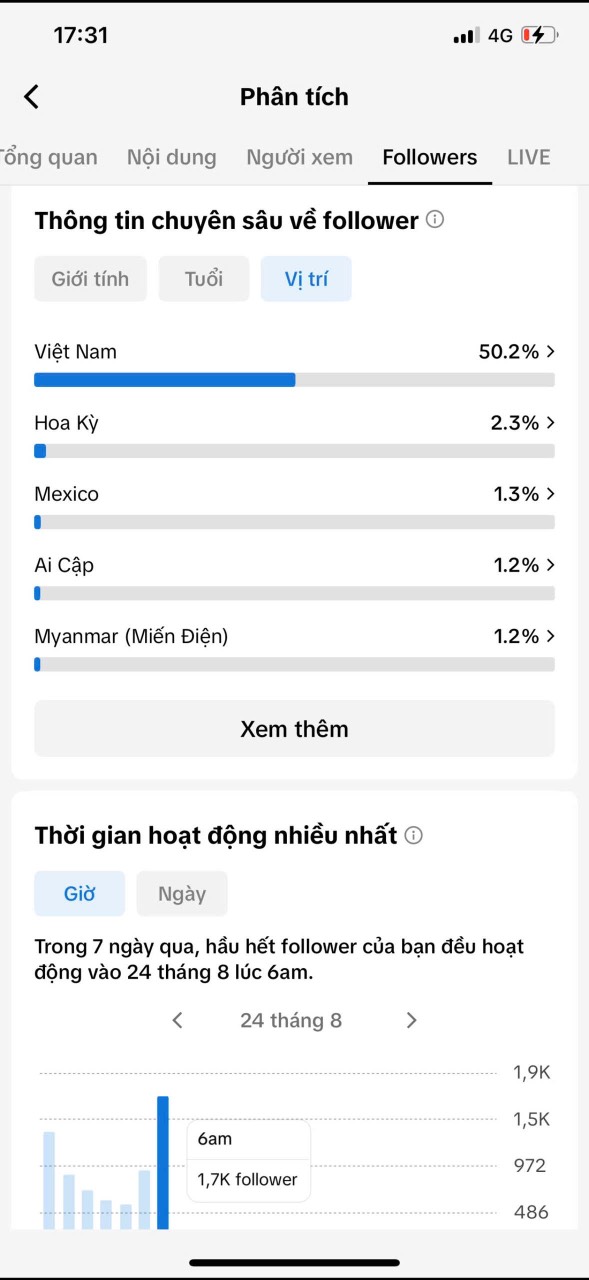Screen dimensions: 589x1280
Task: Tap the cellular signal bars icon
Action: coord(466,36)
